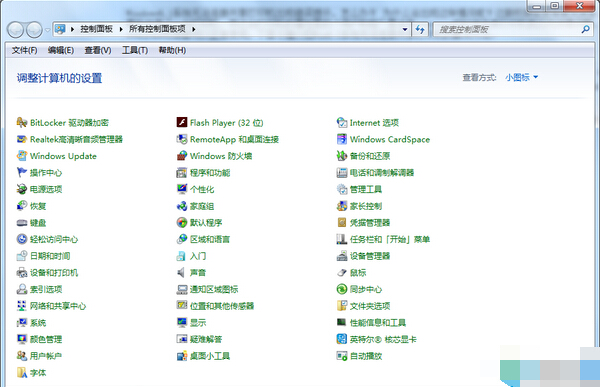Click 设备和打印机 icon
The width and height of the screenshot is (600, 387).
point(22,273)
